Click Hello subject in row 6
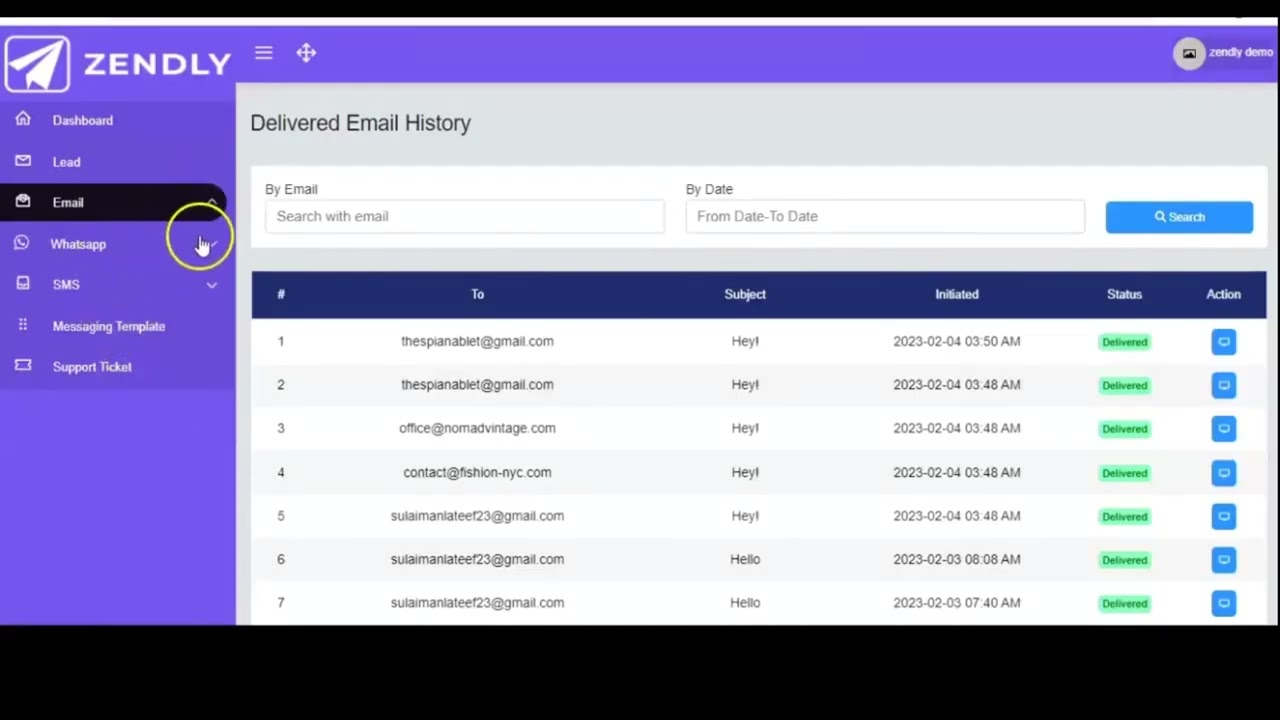Screen dimensions: 1280x720 point(745,559)
